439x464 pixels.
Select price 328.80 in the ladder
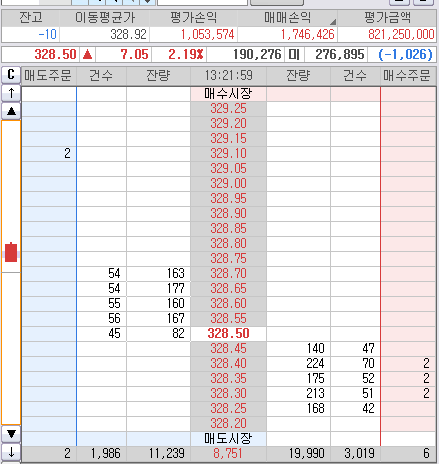coord(228,244)
